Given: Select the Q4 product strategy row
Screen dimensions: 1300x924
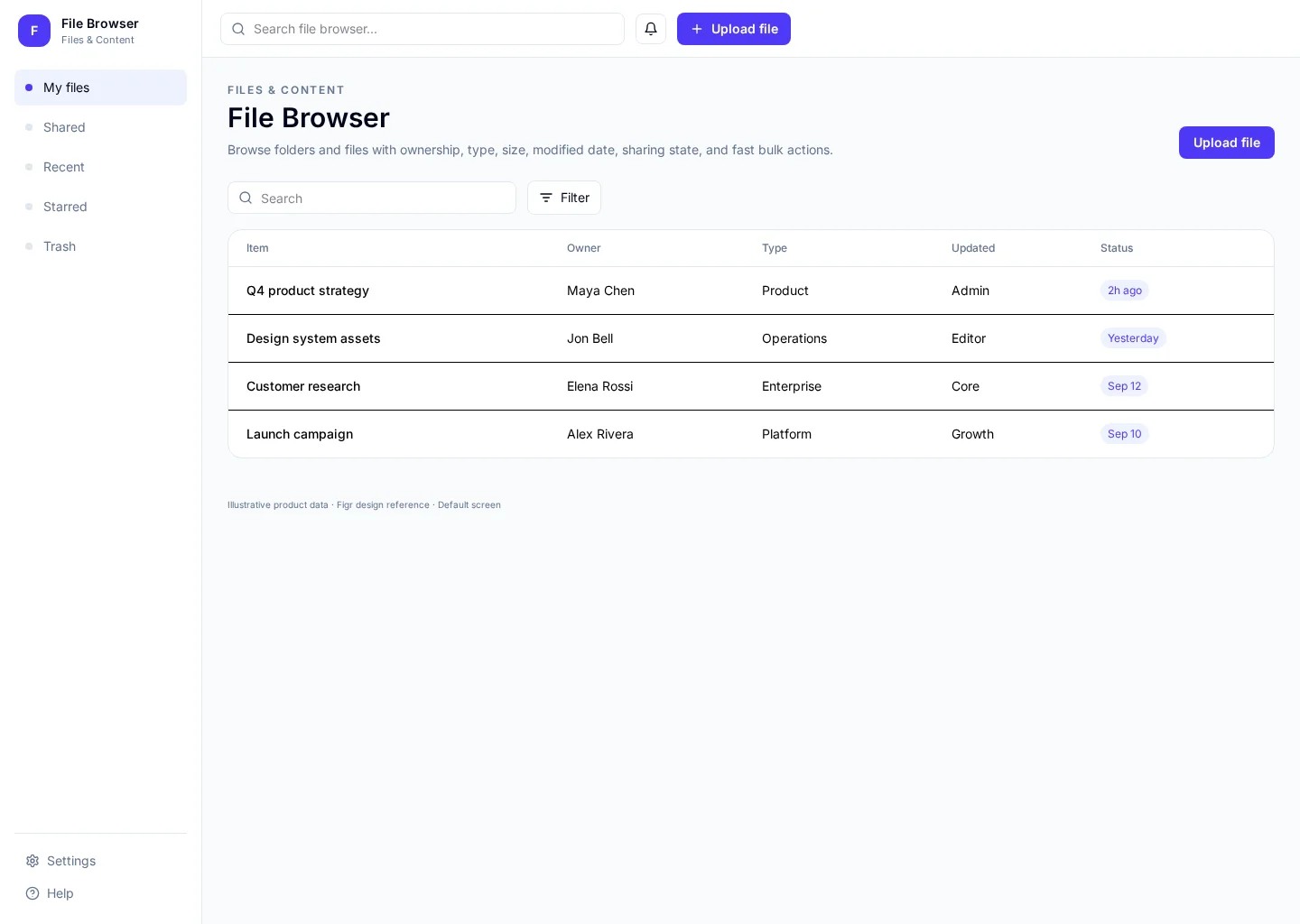Looking at the screenshot, I should click(x=751, y=291).
